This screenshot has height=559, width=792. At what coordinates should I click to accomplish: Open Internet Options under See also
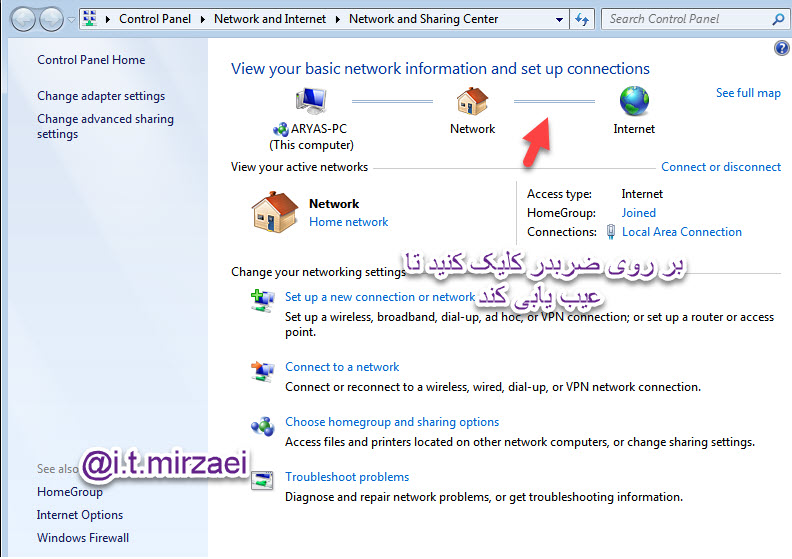[80, 515]
